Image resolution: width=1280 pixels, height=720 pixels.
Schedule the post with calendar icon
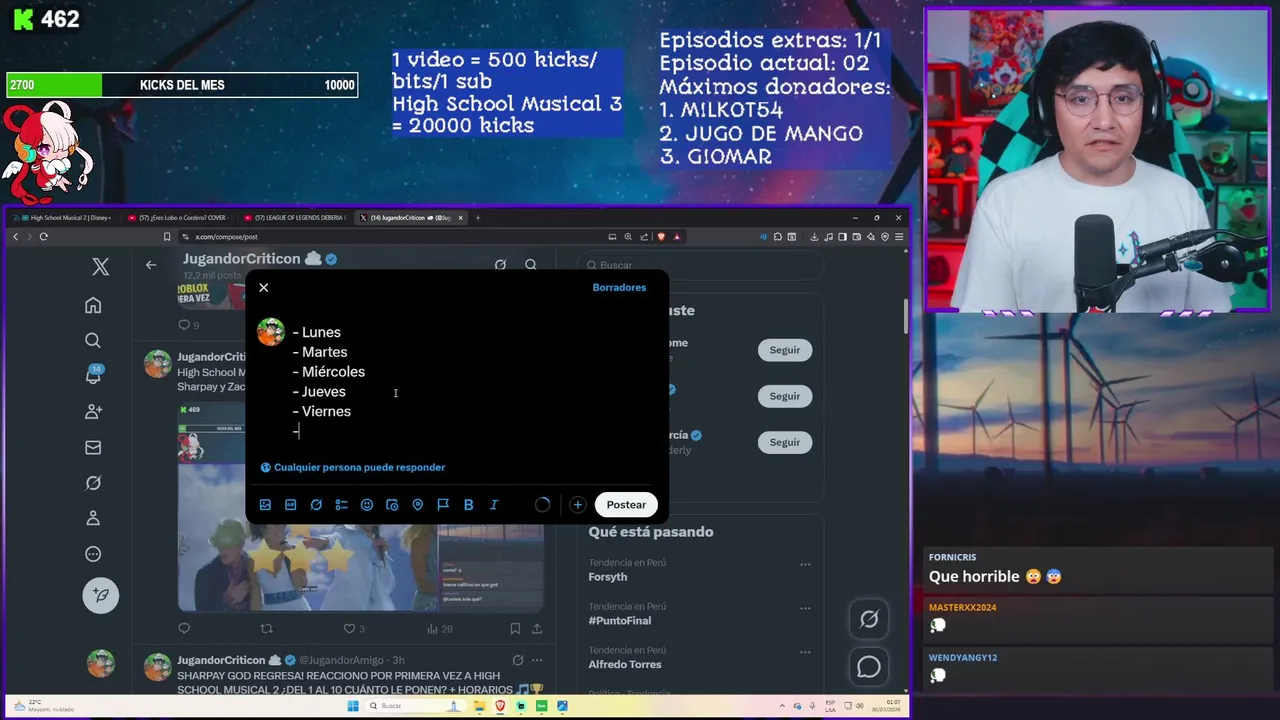(392, 505)
